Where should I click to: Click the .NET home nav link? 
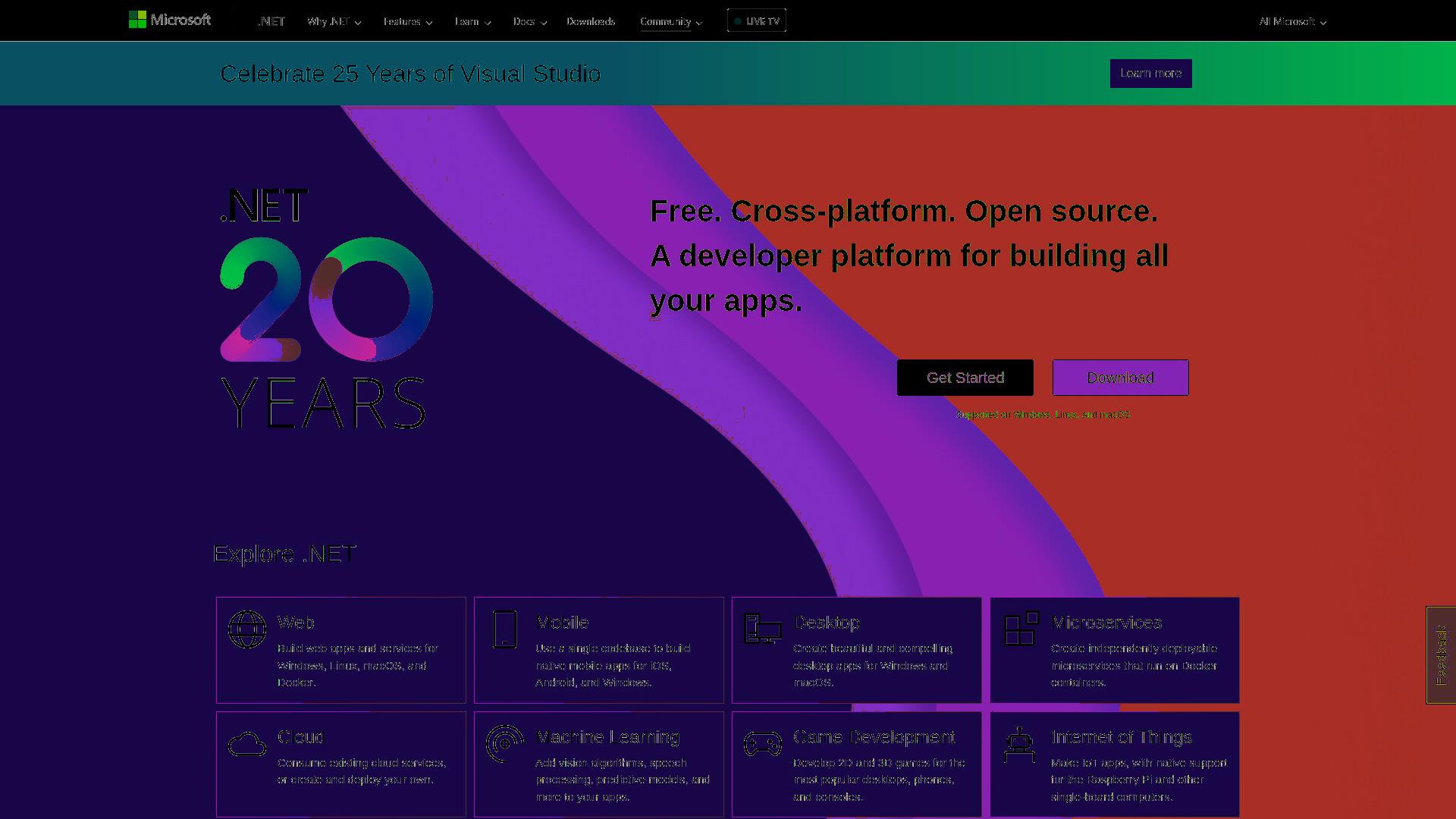(x=271, y=21)
